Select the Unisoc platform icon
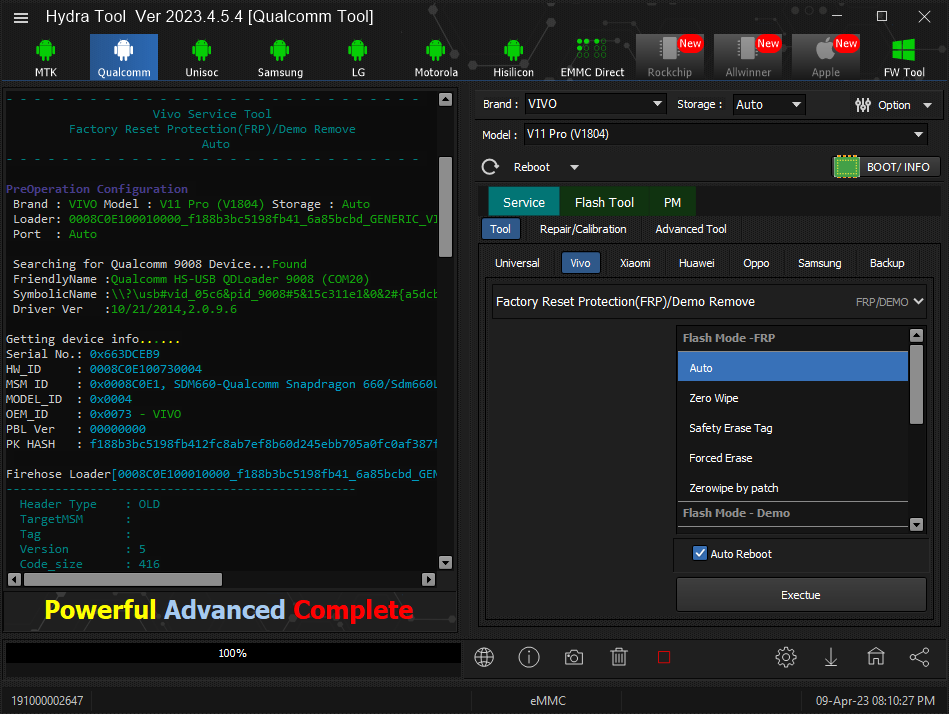Screen dimensions: 949x714 [x=202, y=58]
